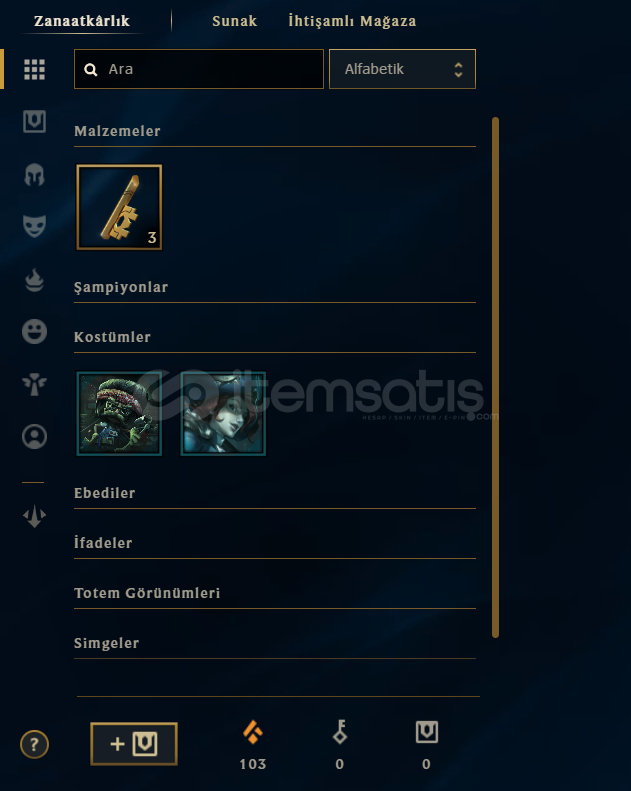631x791 pixels.
Task: Show skins with the mask icon
Action: pyautogui.click(x=34, y=226)
